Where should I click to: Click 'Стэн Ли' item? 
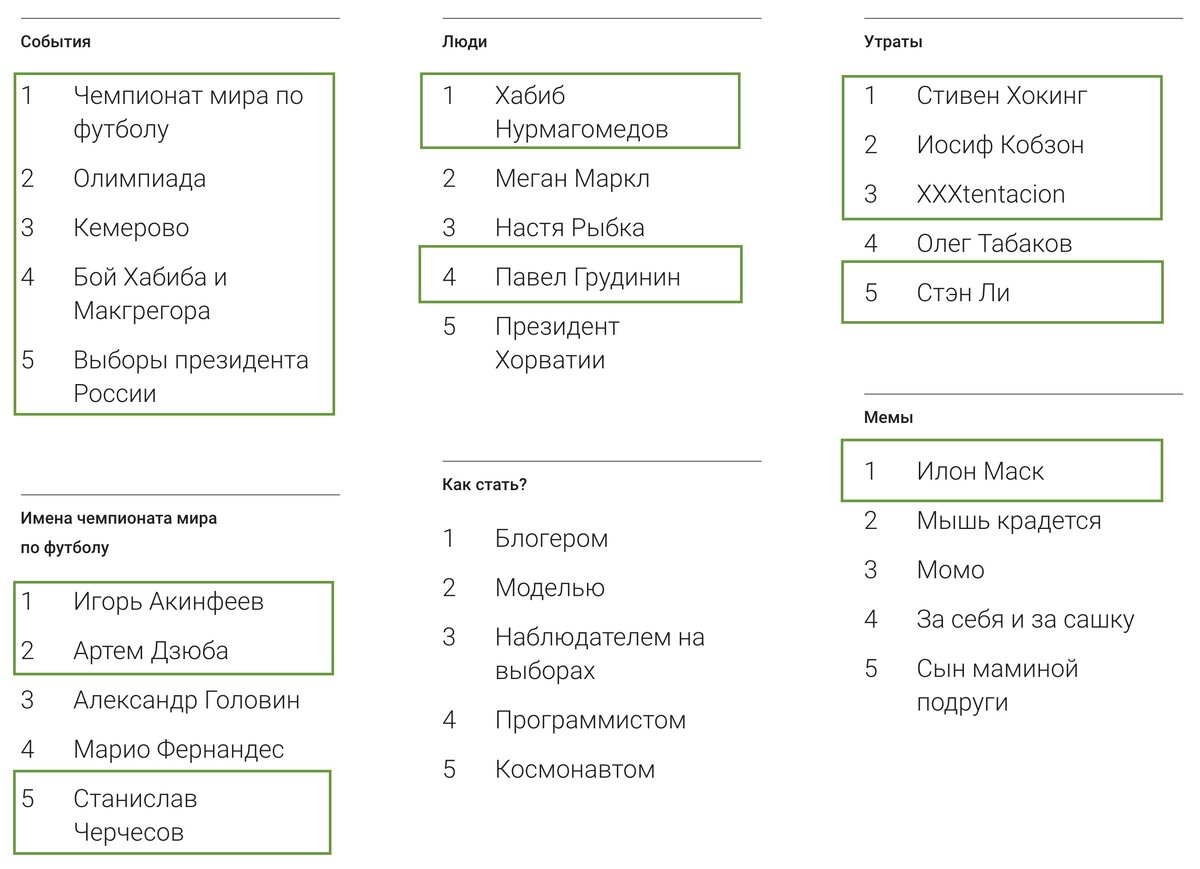(963, 293)
